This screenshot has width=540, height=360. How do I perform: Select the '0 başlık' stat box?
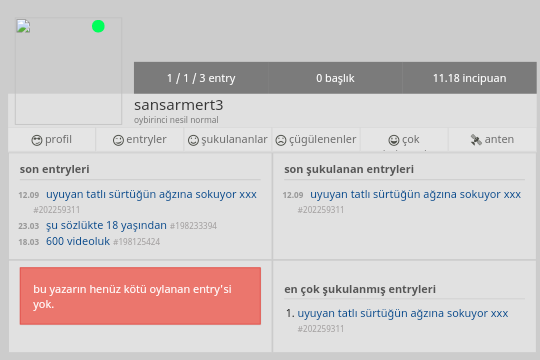(335, 78)
